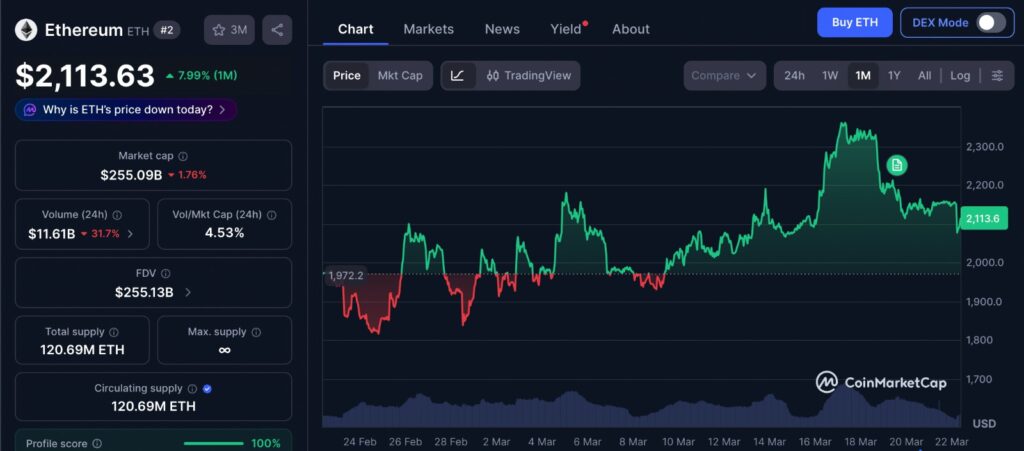Open the News tab
Viewport: 1024px width, 451px height.
[x=502, y=29]
